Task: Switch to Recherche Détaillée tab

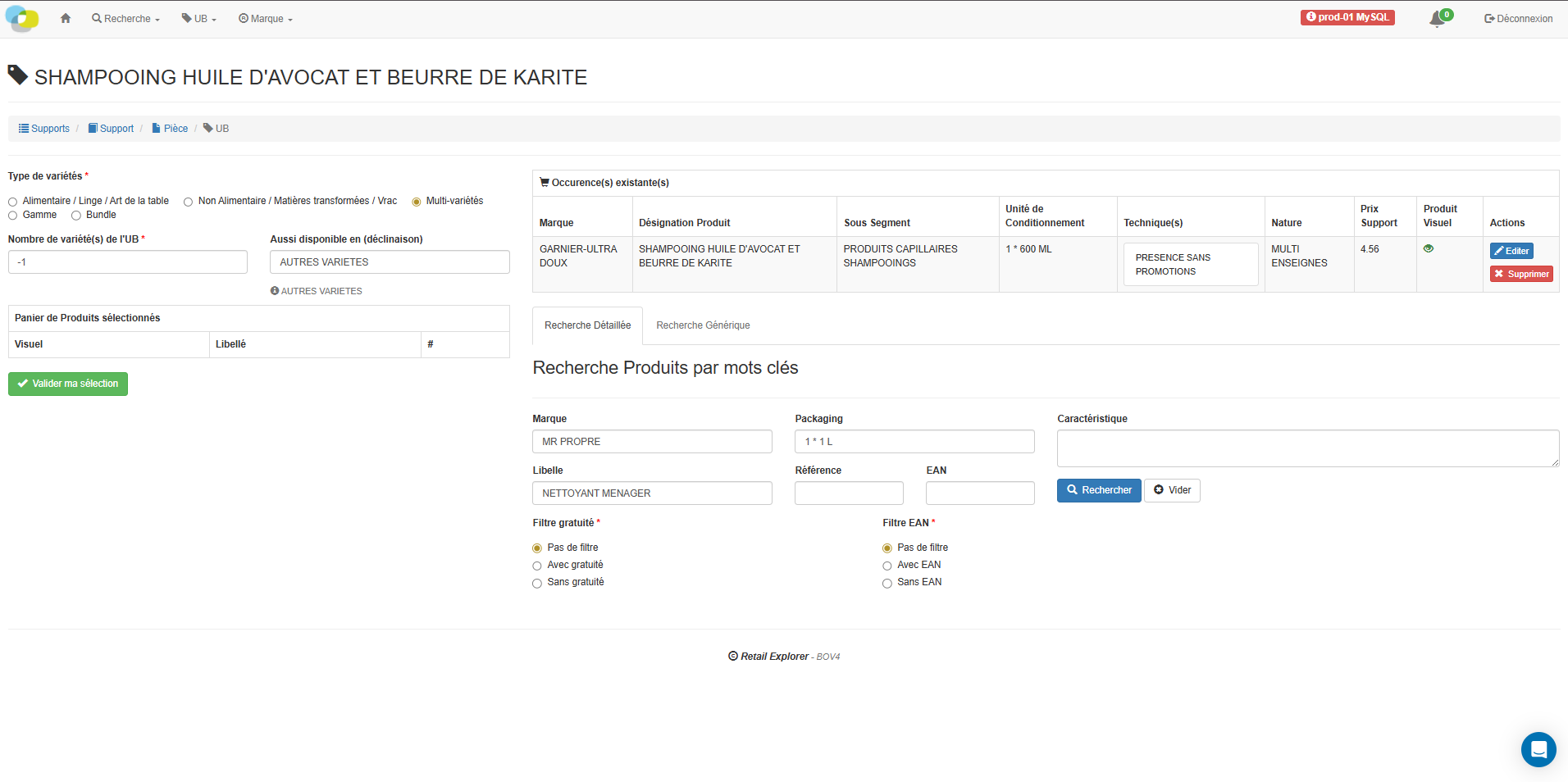Action: pyautogui.click(x=587, y=325)
